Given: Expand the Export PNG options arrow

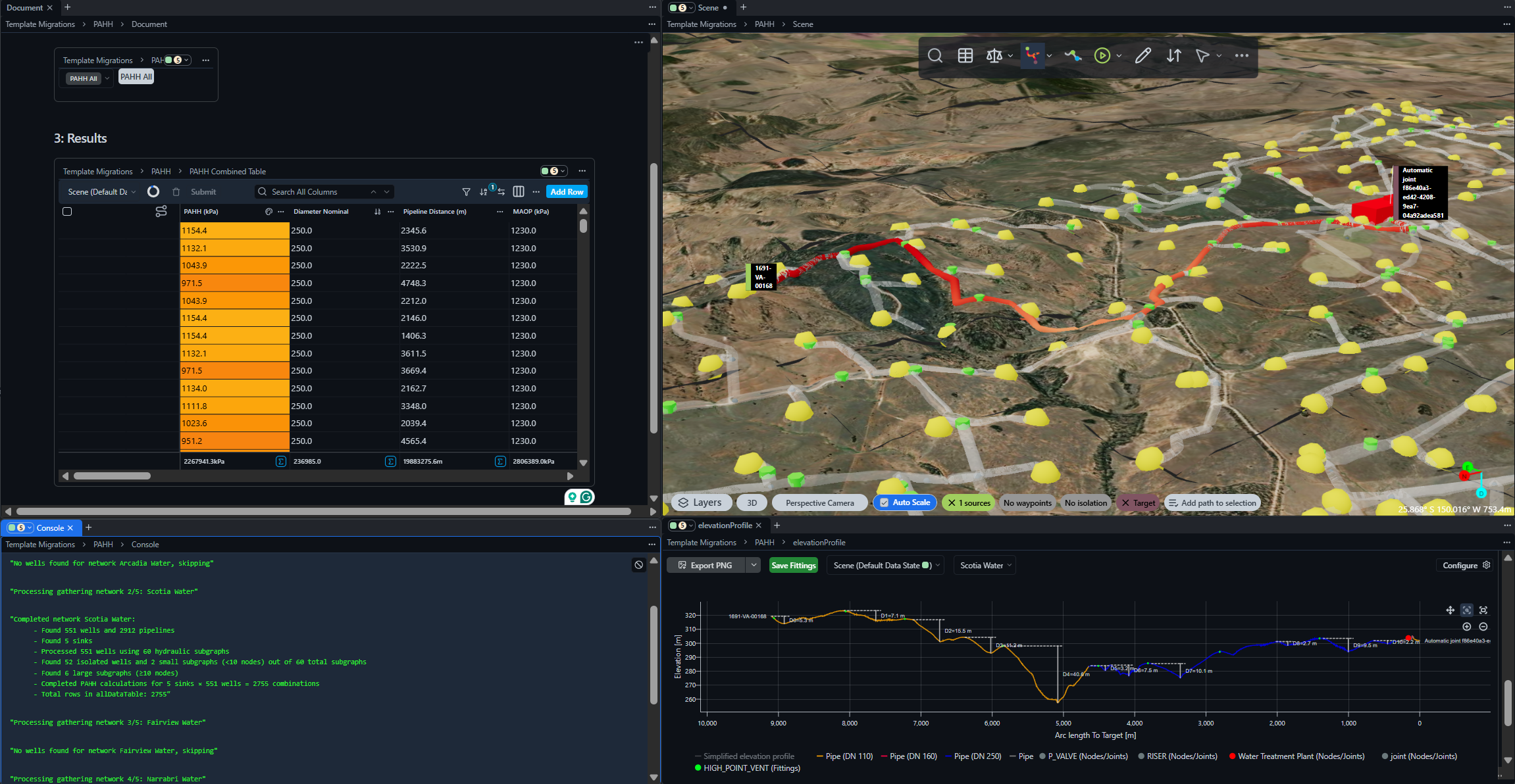Looking at the screenshot, I should pos(754,565).
